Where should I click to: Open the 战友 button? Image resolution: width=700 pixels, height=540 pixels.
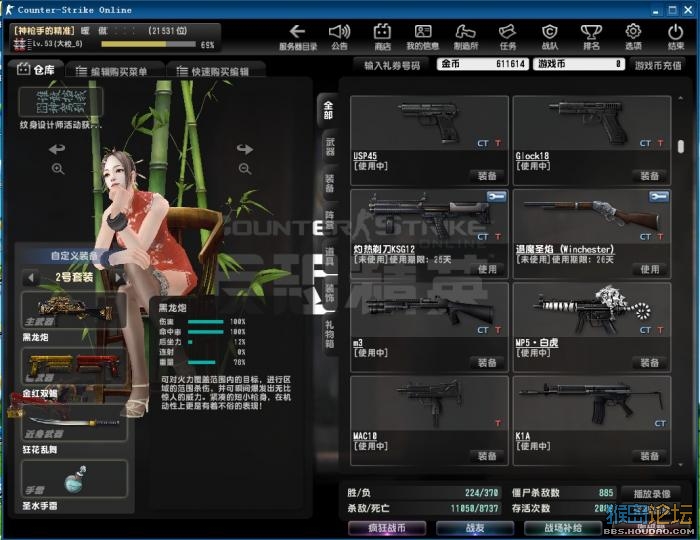[475, 528]
